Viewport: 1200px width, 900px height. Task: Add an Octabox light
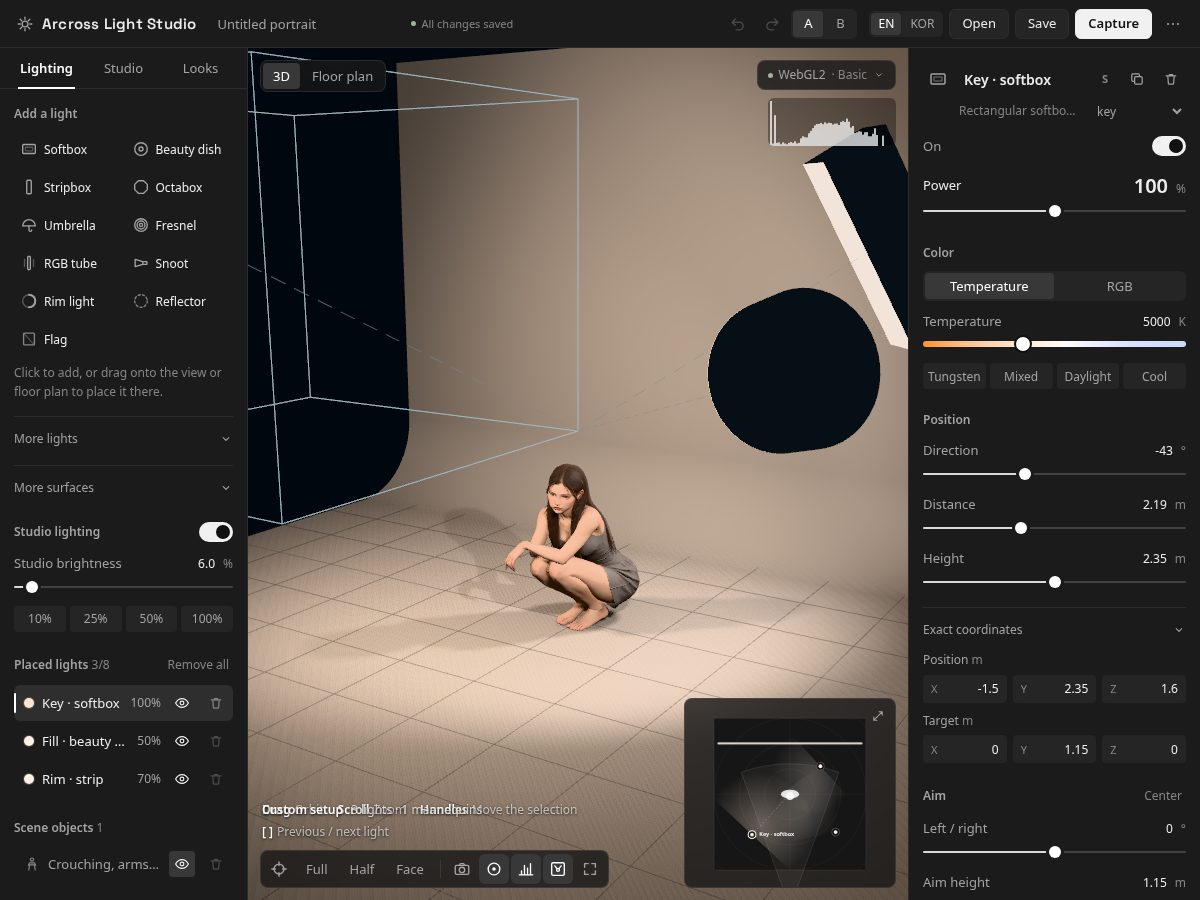click(x=178, y=187)
